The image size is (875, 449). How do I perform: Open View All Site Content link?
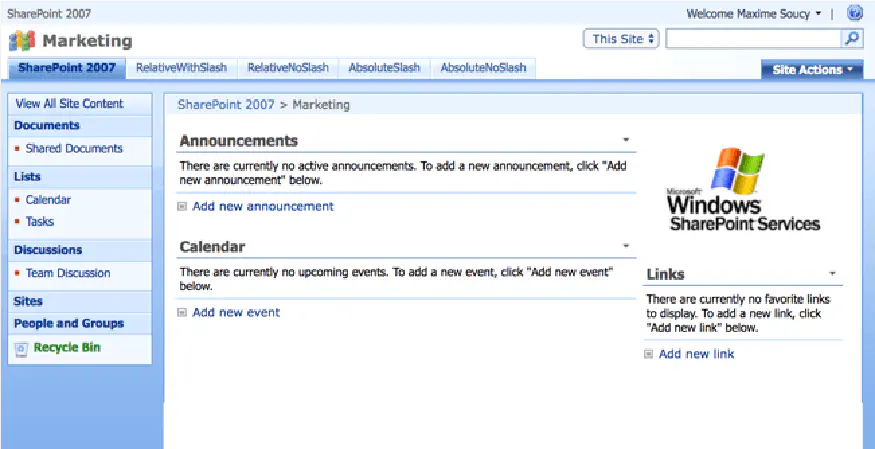click(x=70, y=104)
